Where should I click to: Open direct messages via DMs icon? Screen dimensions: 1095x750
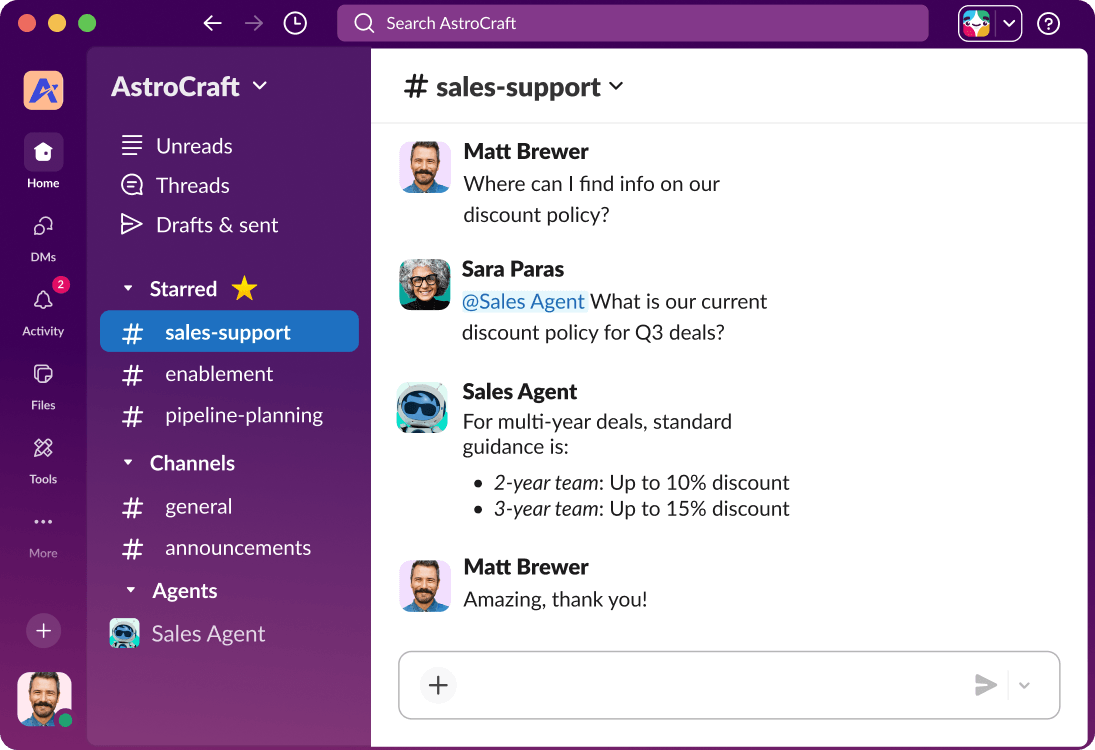point(42,228)
